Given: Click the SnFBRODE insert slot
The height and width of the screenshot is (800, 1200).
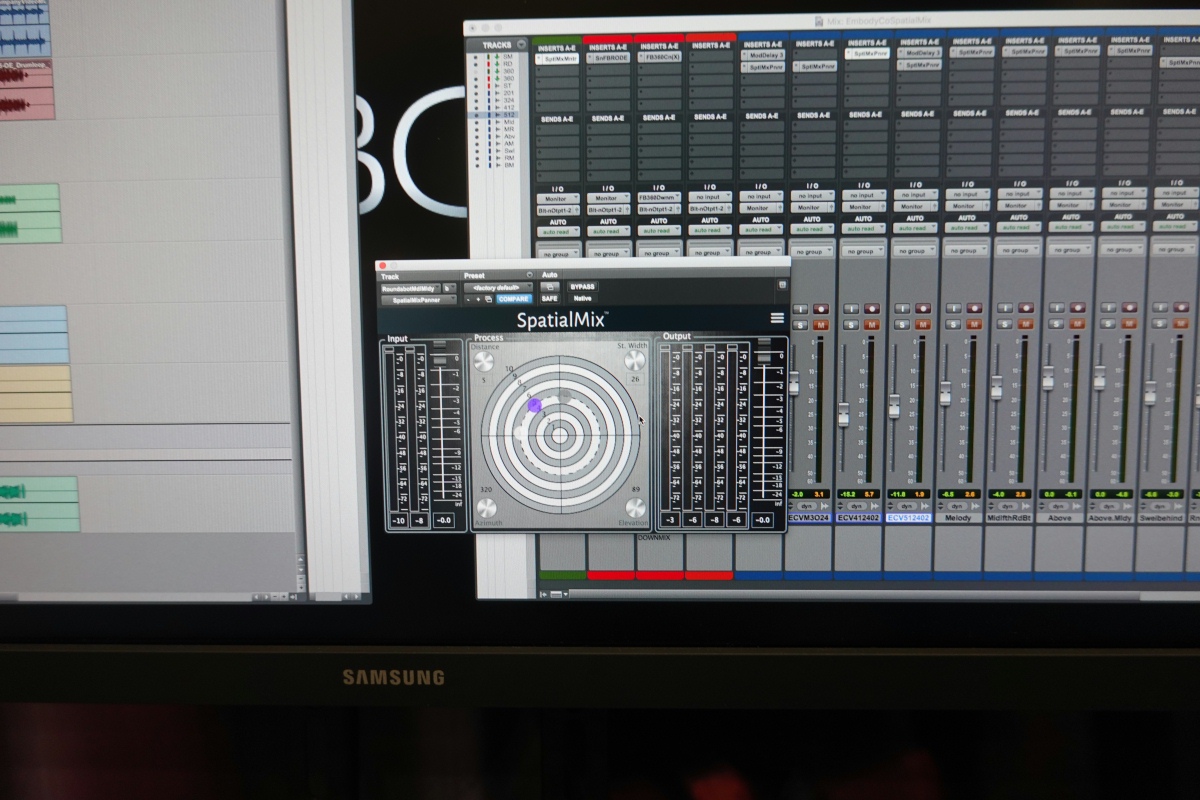Looking at the screenshot, I should click(x=608, y=58).
